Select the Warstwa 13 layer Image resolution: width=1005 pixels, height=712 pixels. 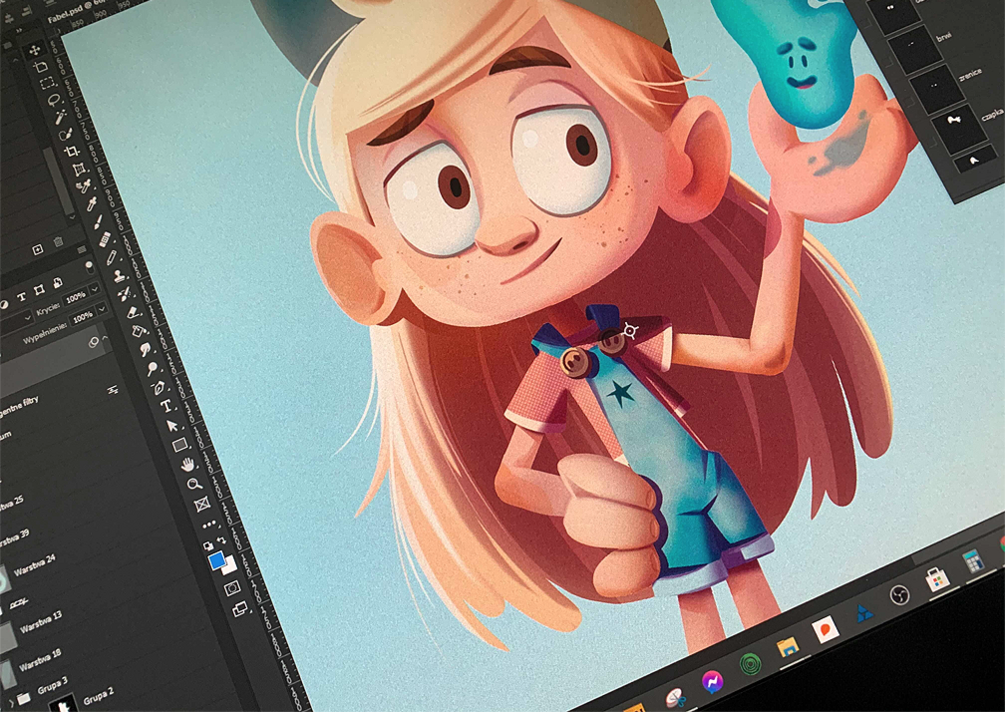click(x=41, y=622)
